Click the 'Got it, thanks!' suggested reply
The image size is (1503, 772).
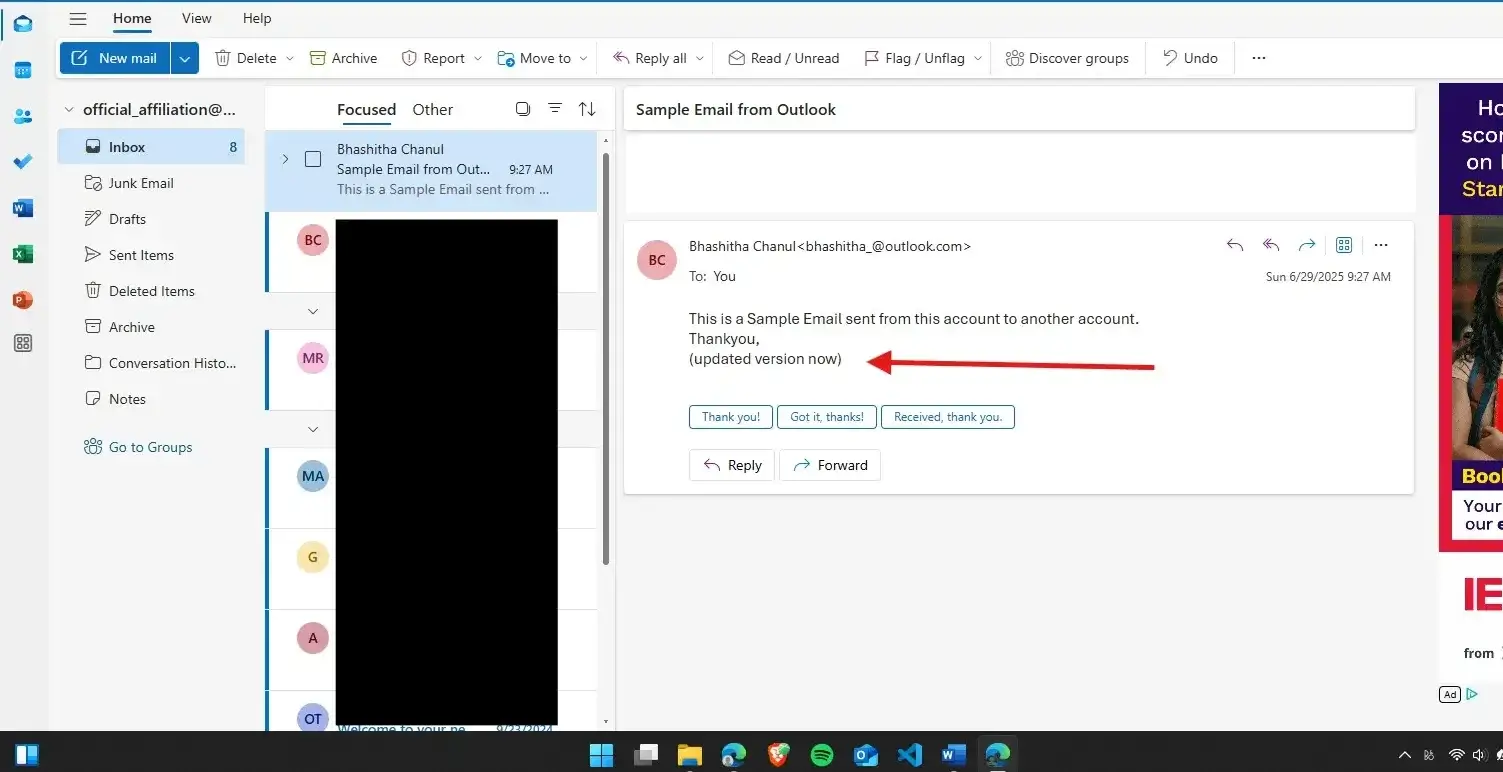pos(827,417)
